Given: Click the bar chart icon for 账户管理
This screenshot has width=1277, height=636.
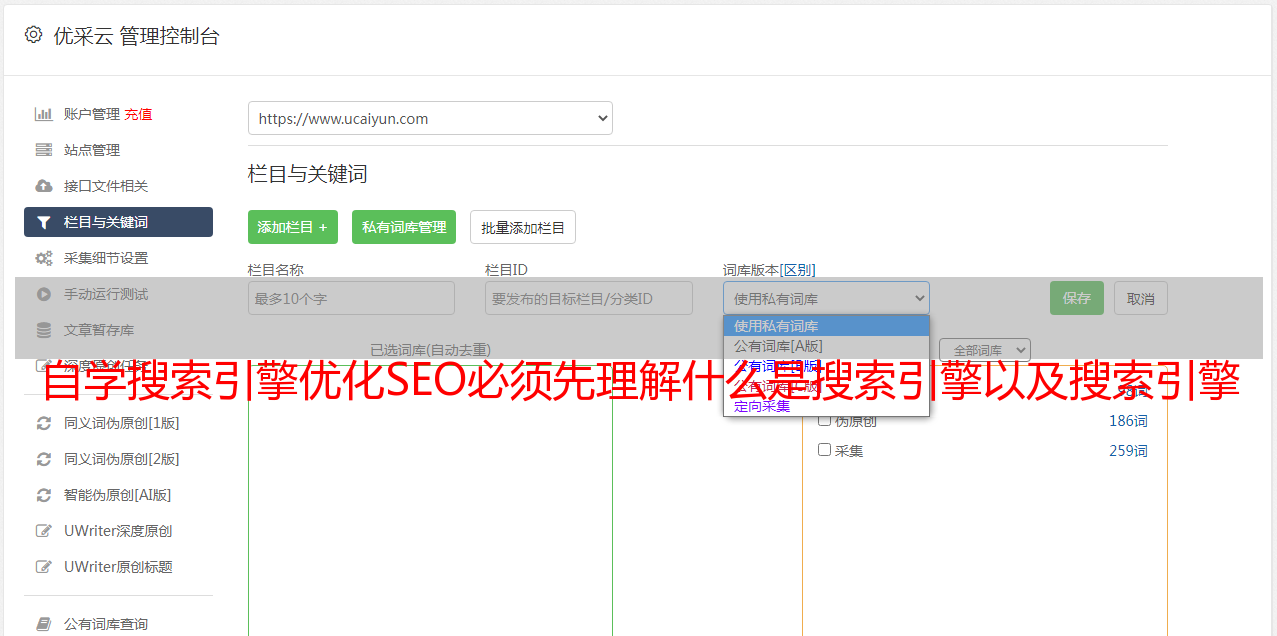Looking at the screenshot, I should click(x=43, y=114).
